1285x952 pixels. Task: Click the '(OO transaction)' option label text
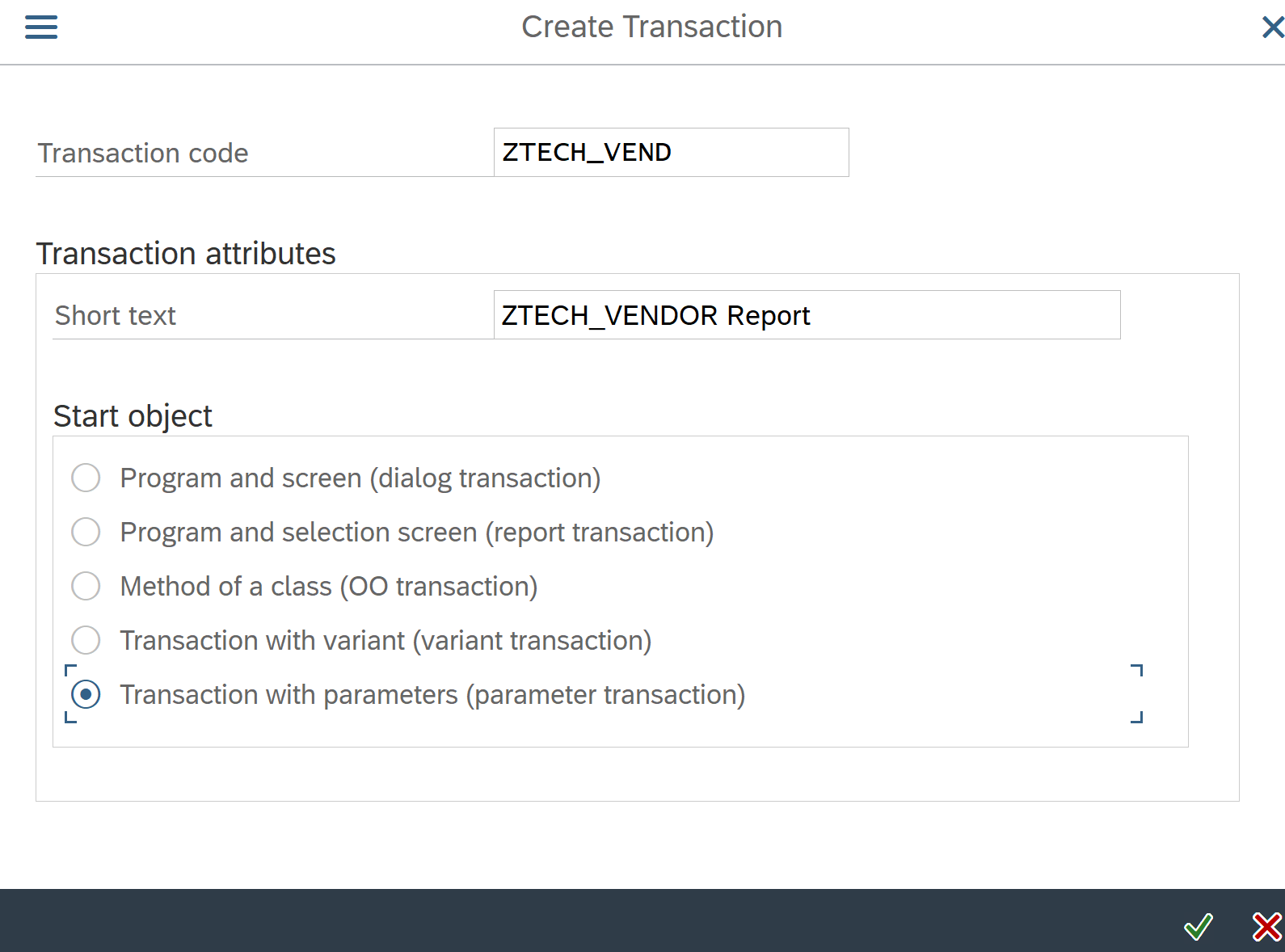(x=438, y=587)
